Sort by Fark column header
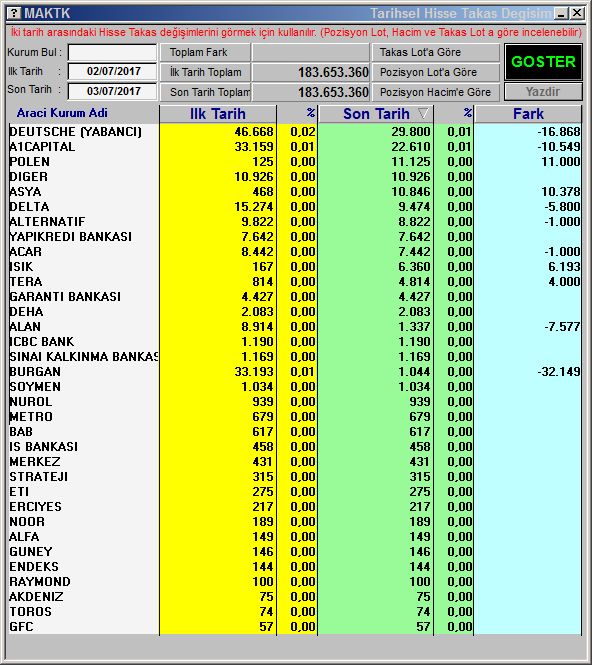 click(x=528, y=114)
